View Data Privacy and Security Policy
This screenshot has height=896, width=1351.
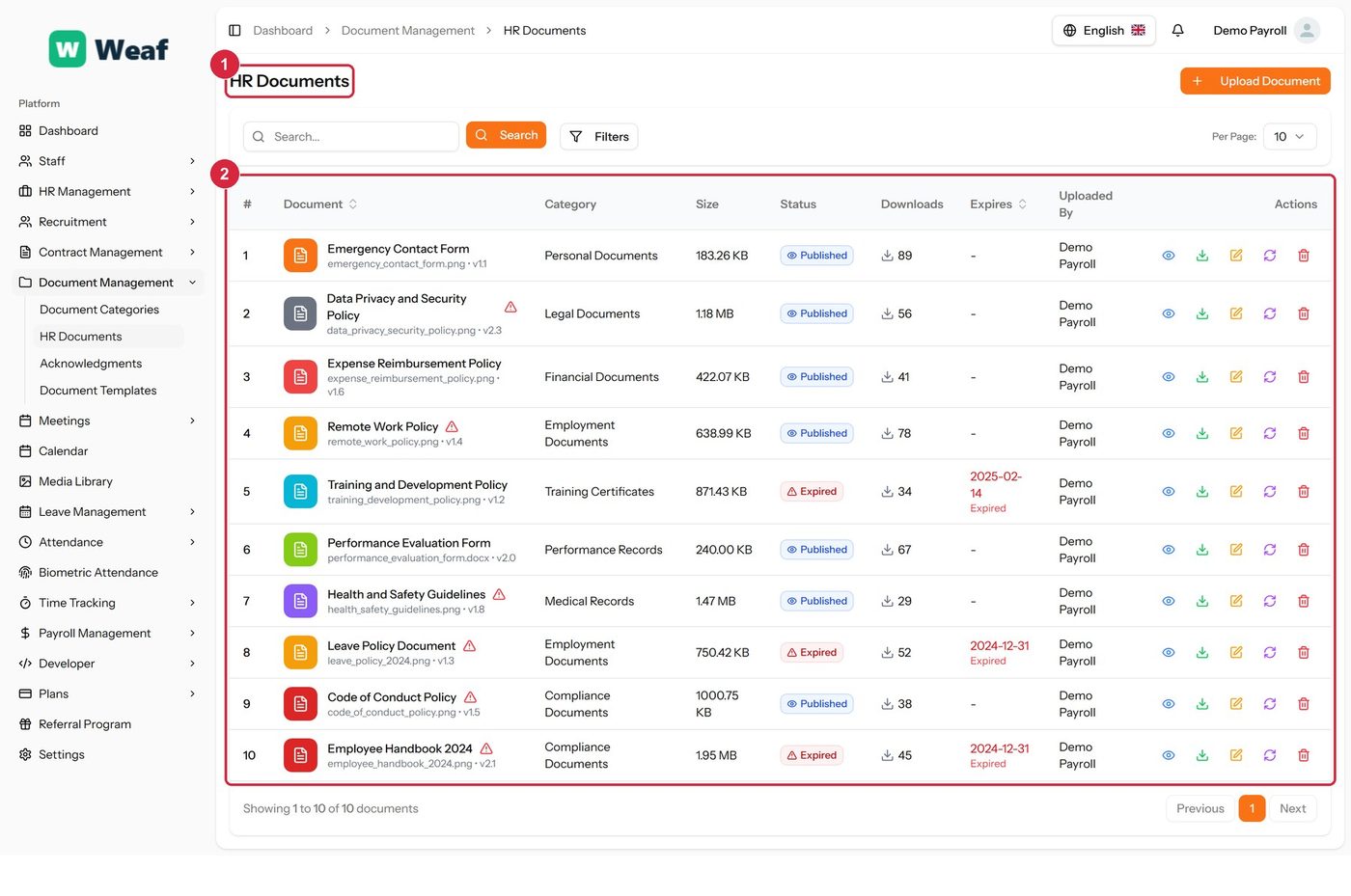click(1169, 313)
